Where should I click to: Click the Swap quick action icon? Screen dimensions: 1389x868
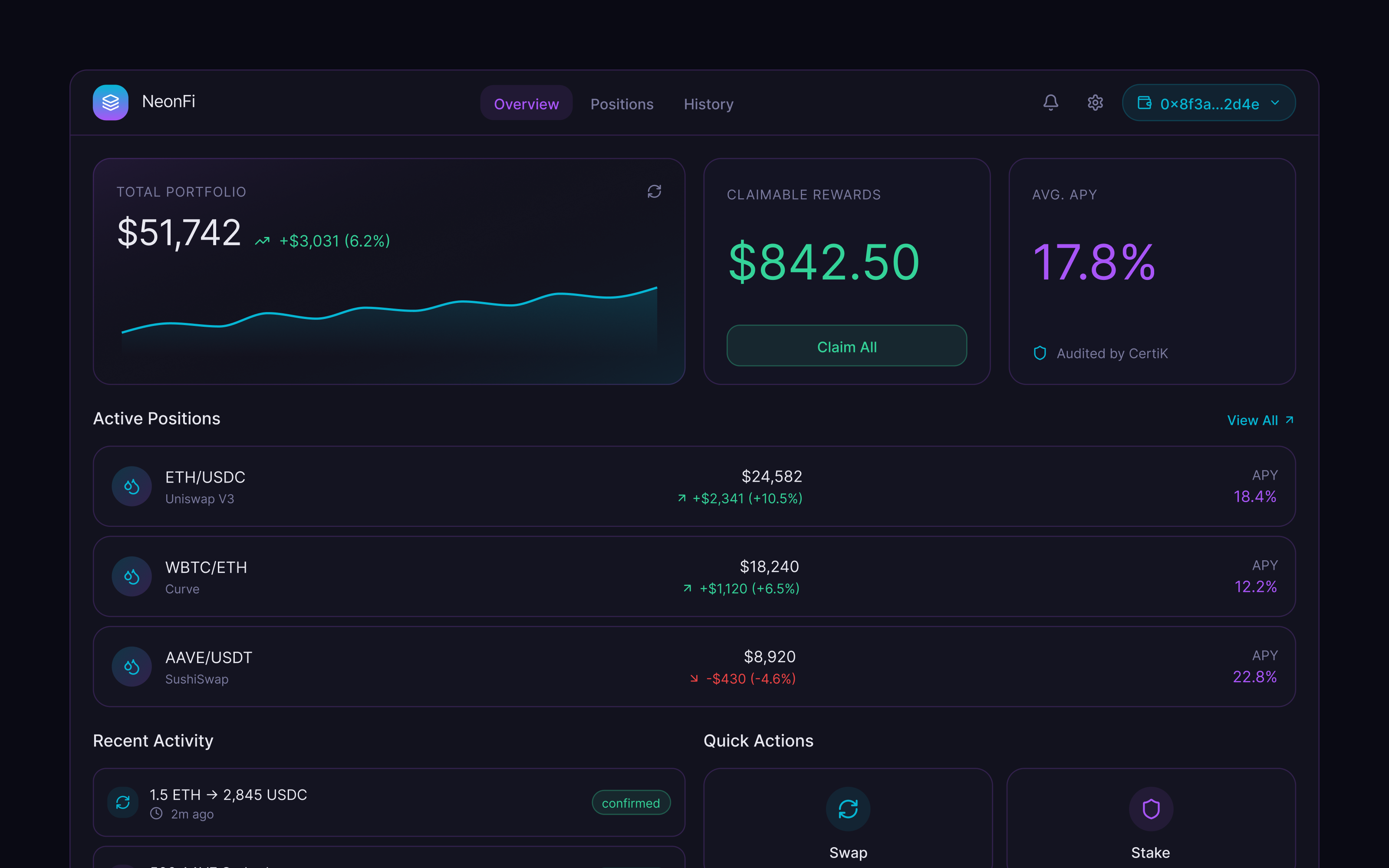click(848, 809)
